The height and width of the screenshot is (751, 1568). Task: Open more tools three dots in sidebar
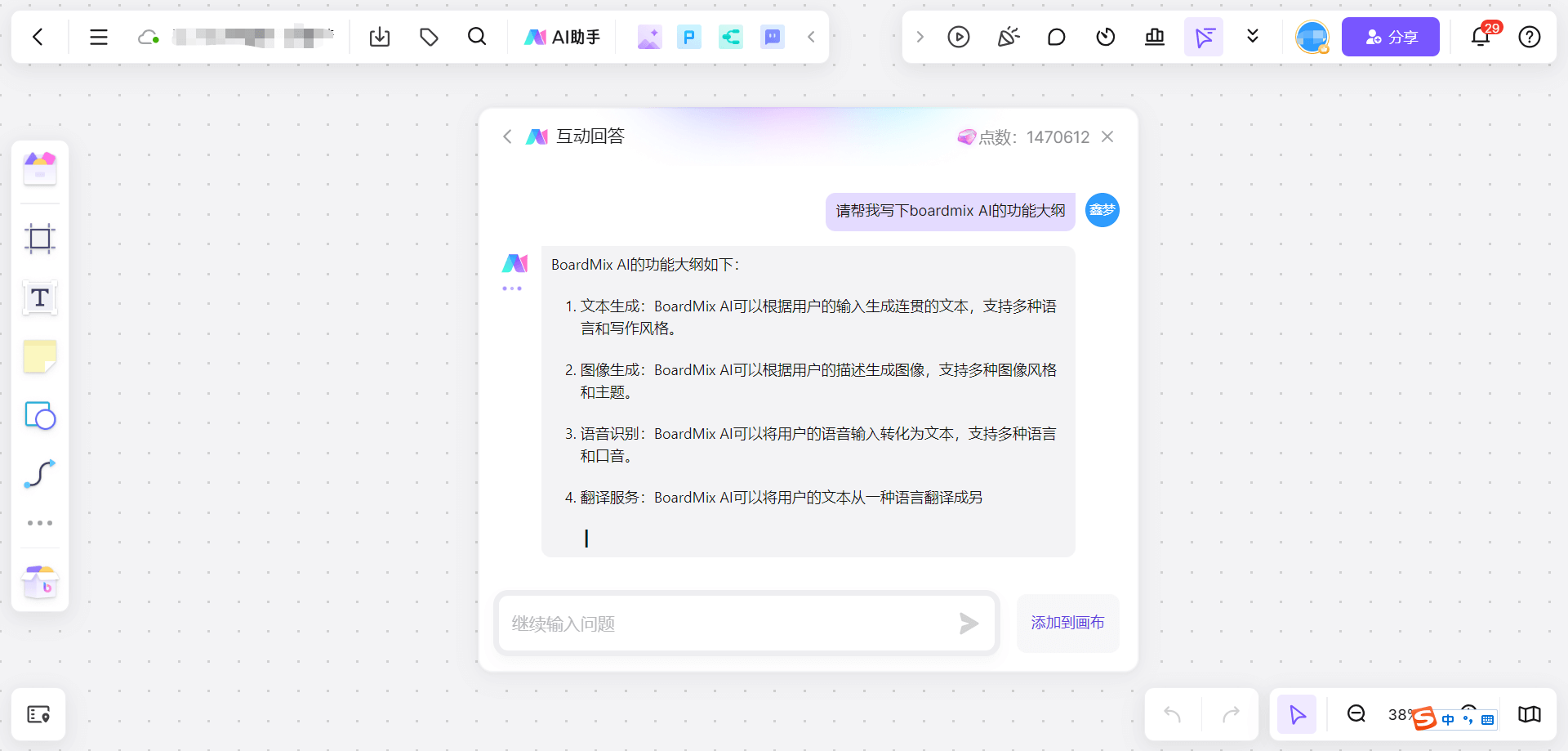click(x=40, y=523)
